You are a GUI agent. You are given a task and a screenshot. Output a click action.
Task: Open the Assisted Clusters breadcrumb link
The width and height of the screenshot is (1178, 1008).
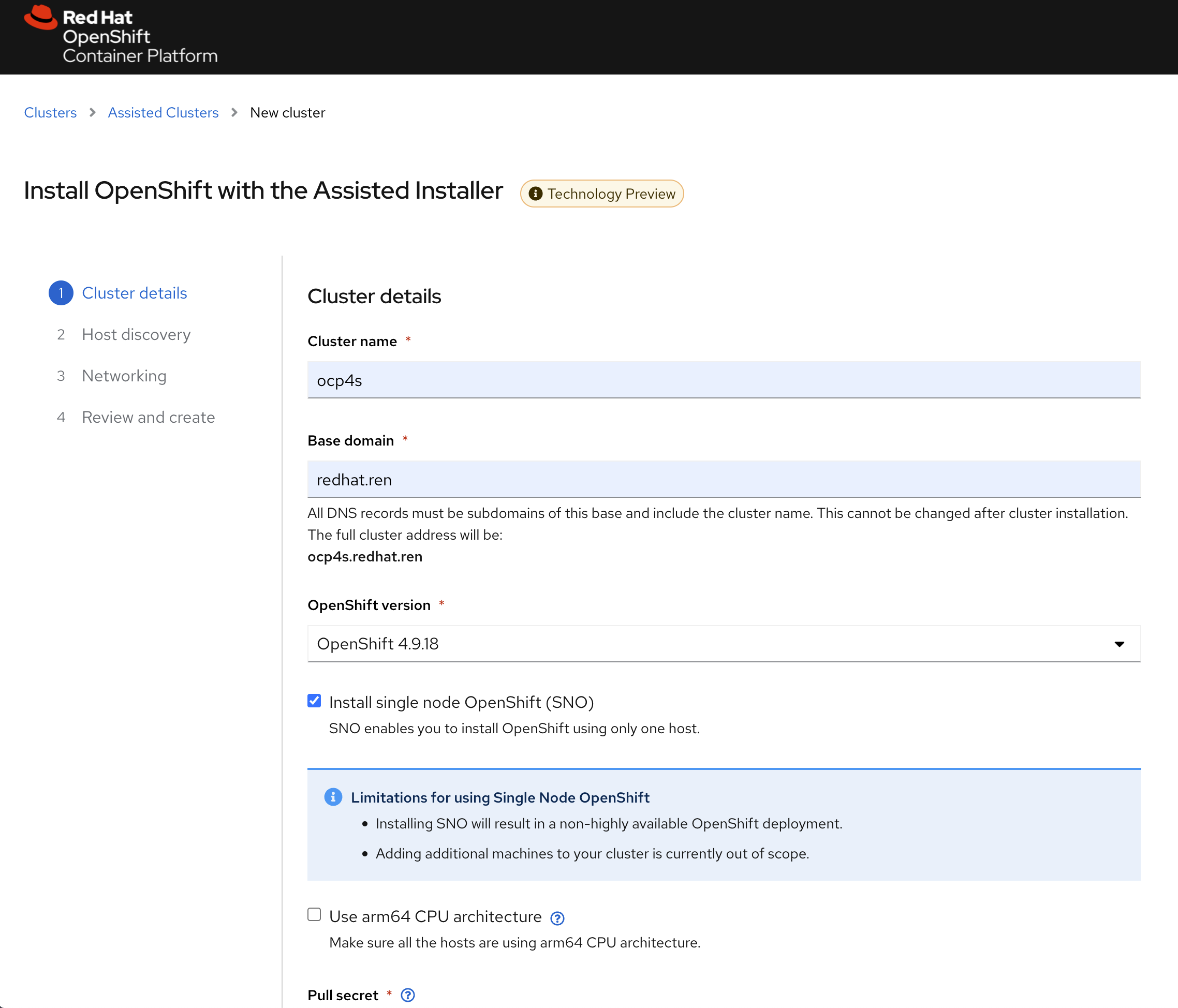click(163, 113)
